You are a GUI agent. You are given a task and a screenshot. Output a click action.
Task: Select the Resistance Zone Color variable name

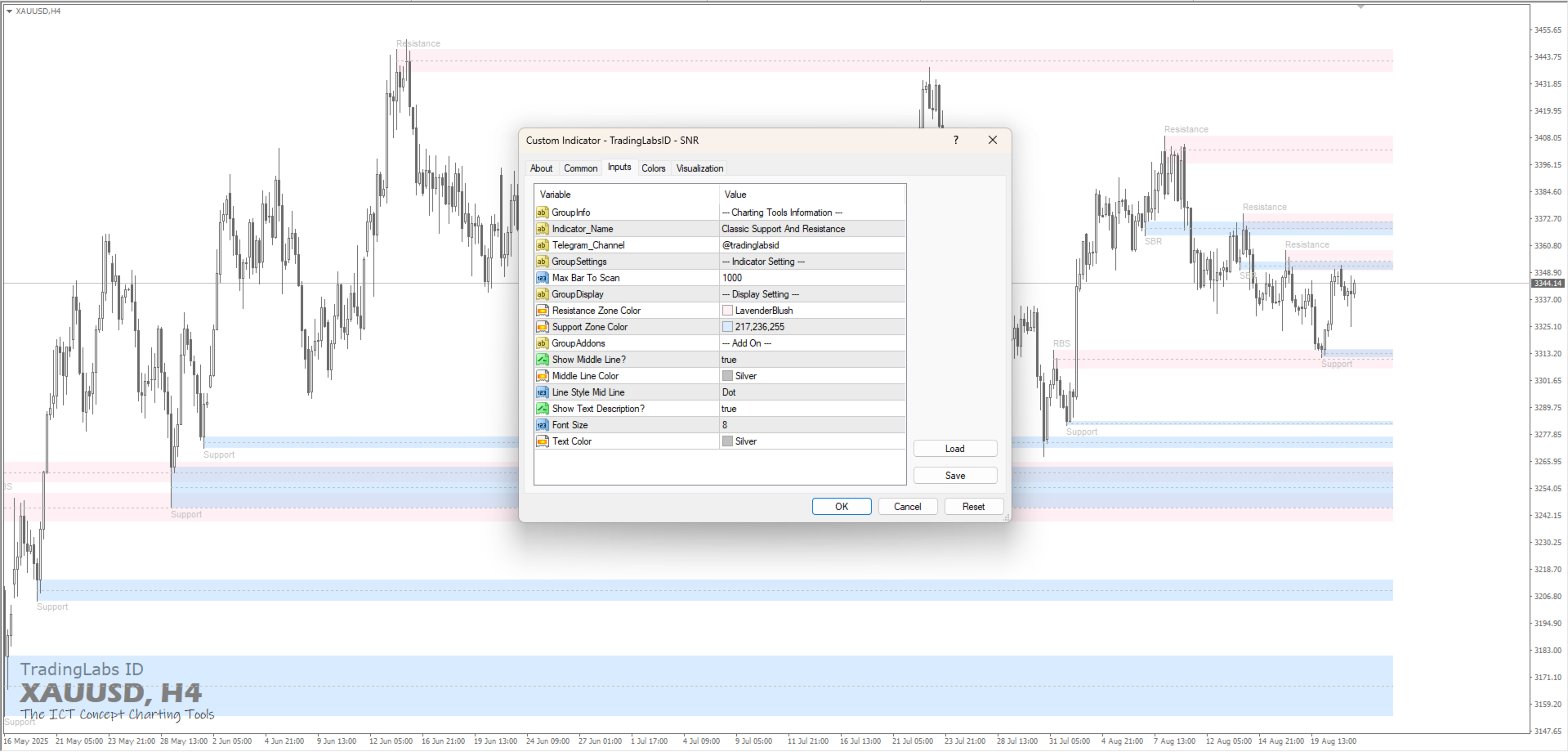tap(596, 311)
